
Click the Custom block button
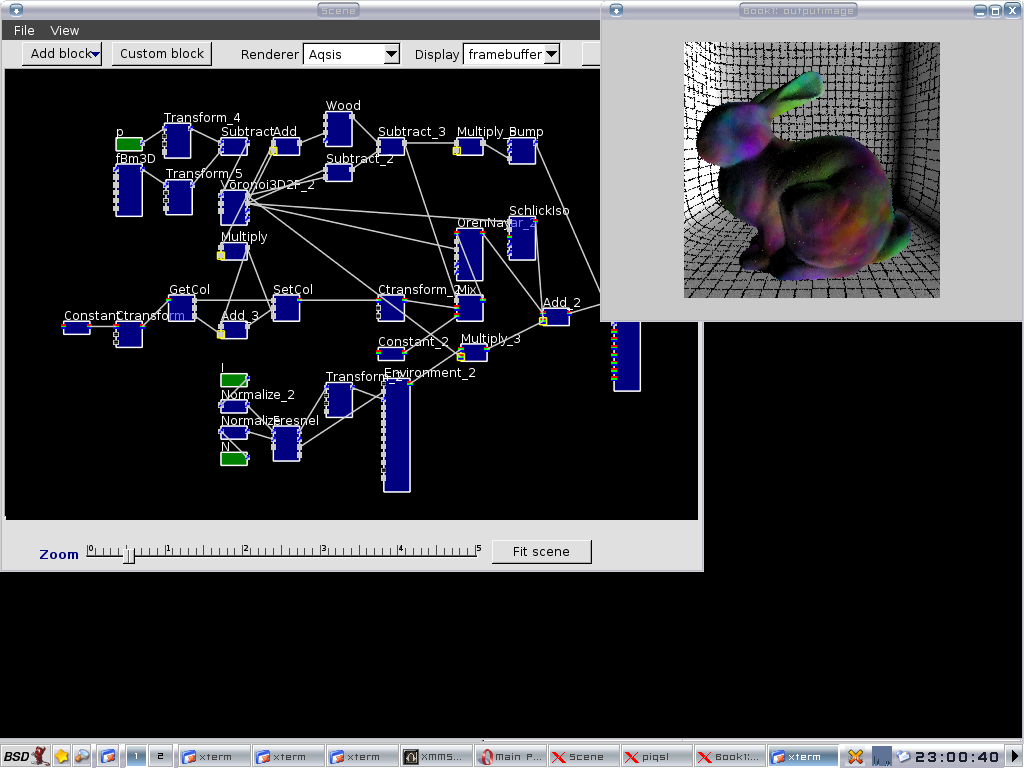tap(162, 54)
